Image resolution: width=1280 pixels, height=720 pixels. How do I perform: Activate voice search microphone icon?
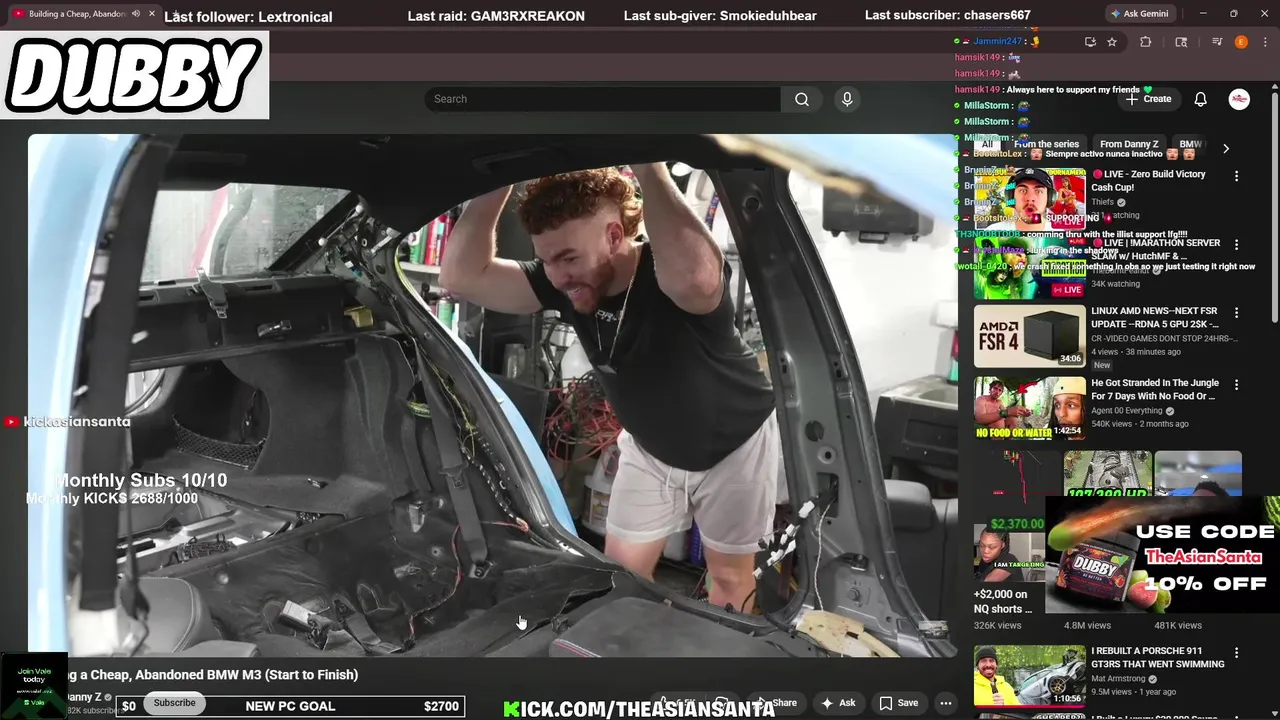pyautogui.click(x=847, y=99)
